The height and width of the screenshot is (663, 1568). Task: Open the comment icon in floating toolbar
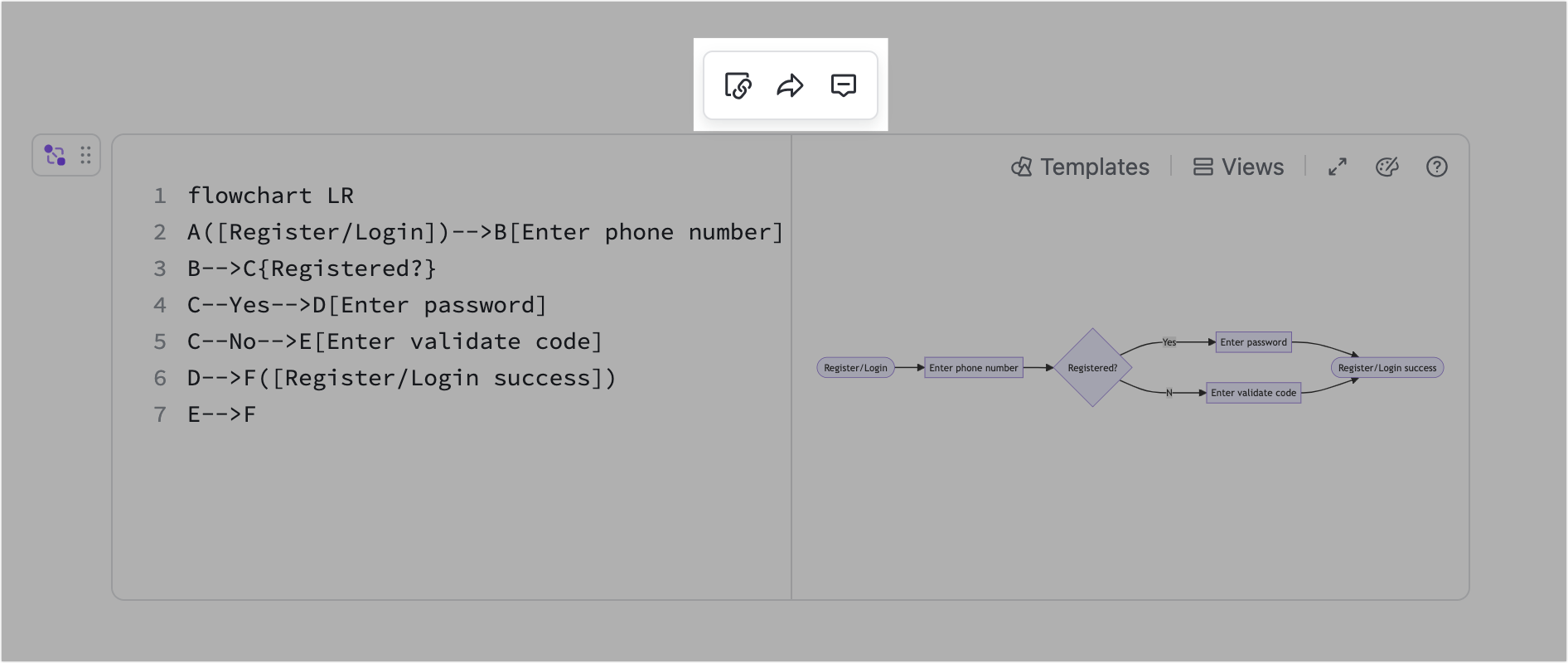843,85
